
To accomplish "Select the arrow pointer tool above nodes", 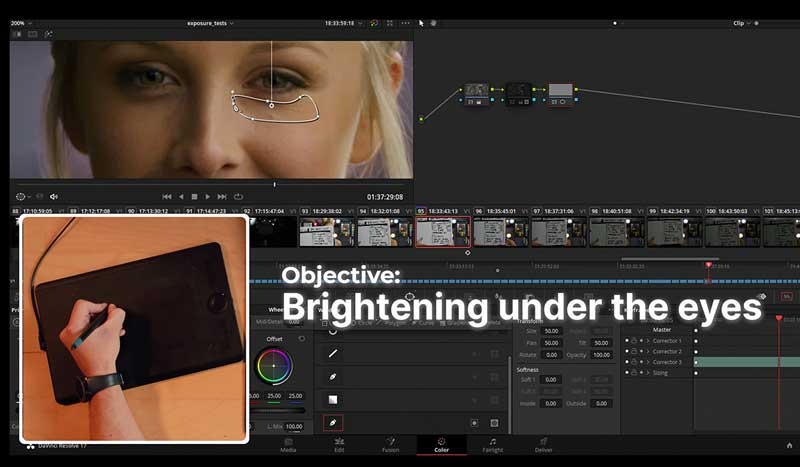I will [421, 23].
